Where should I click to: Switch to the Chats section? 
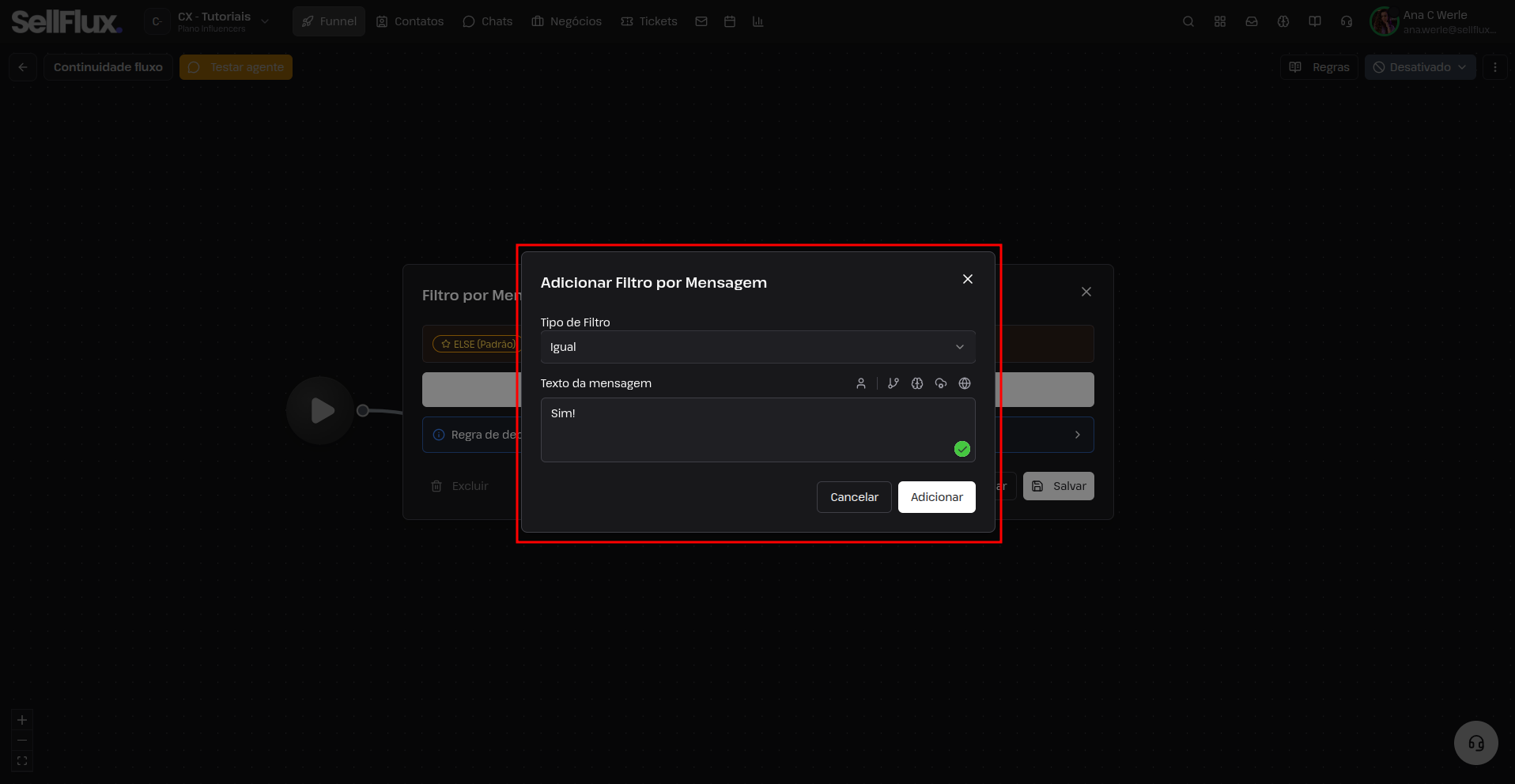pyautogui.click(x=488, y=21)
